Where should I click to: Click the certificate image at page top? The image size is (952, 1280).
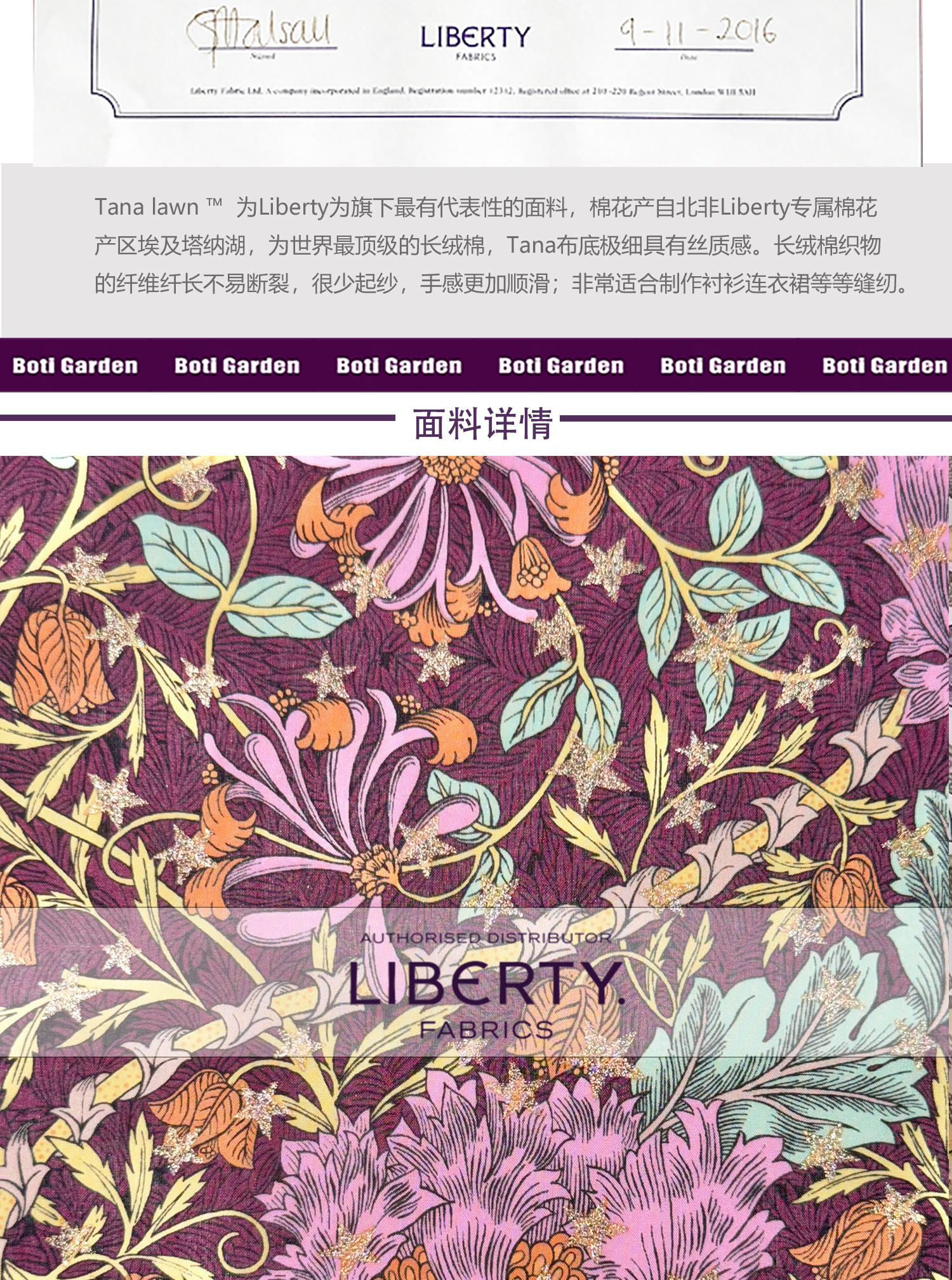(477, 83)
